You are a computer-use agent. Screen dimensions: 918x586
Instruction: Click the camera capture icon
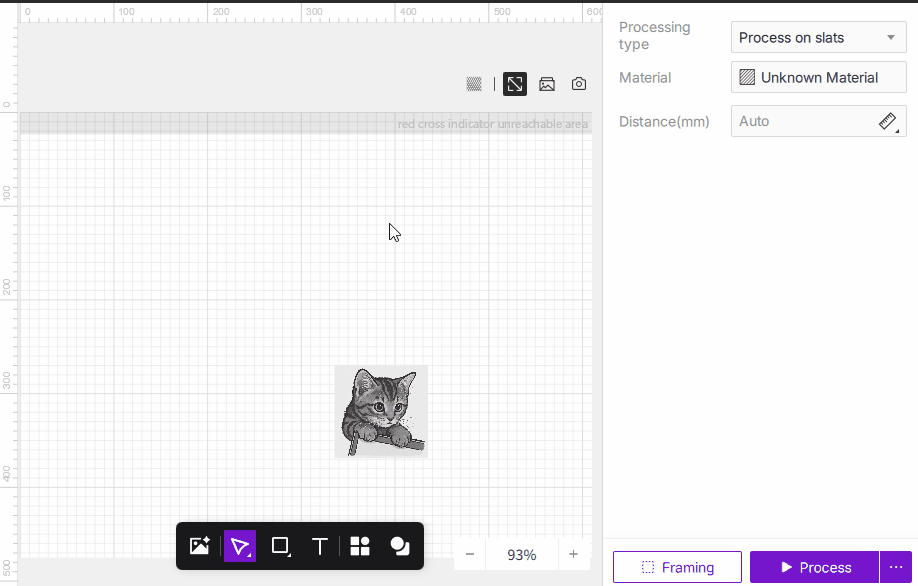point(579,84)
